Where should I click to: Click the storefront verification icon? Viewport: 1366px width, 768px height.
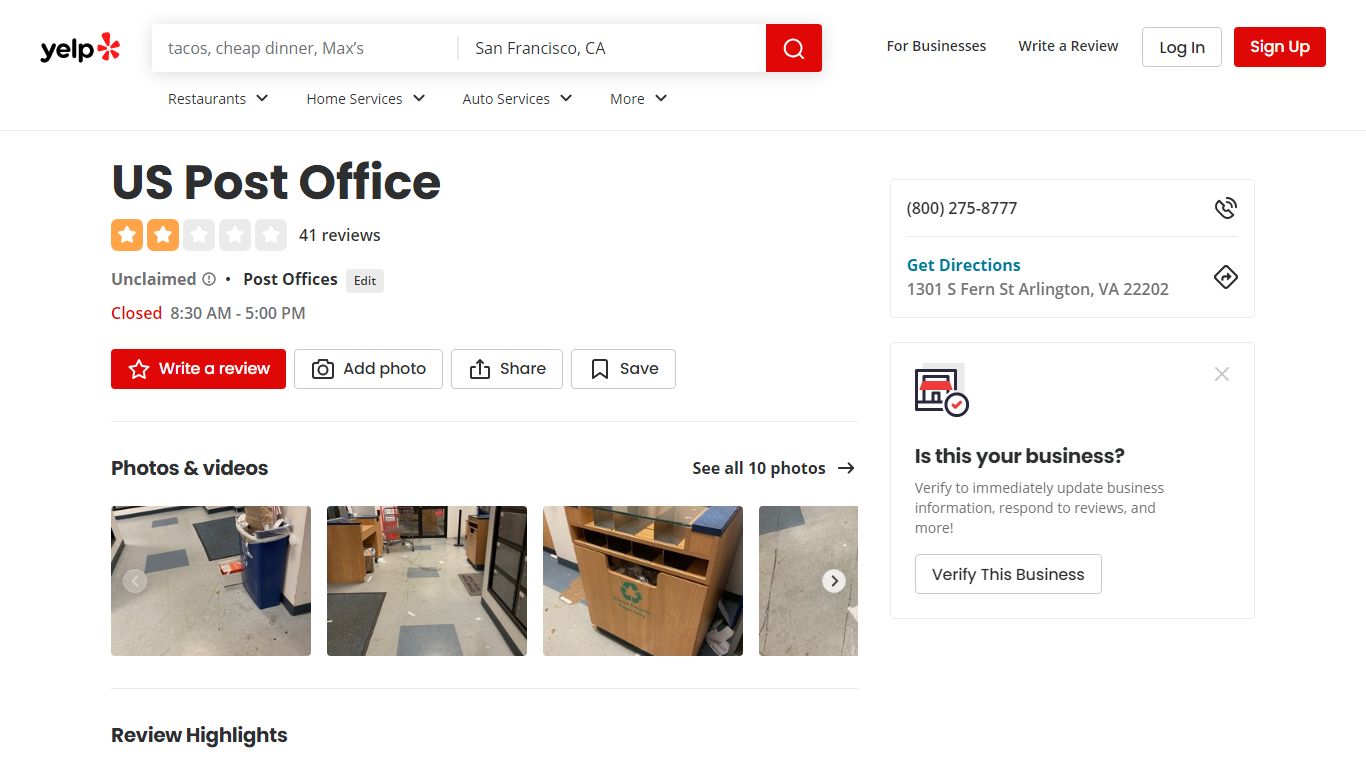(942, 390)
